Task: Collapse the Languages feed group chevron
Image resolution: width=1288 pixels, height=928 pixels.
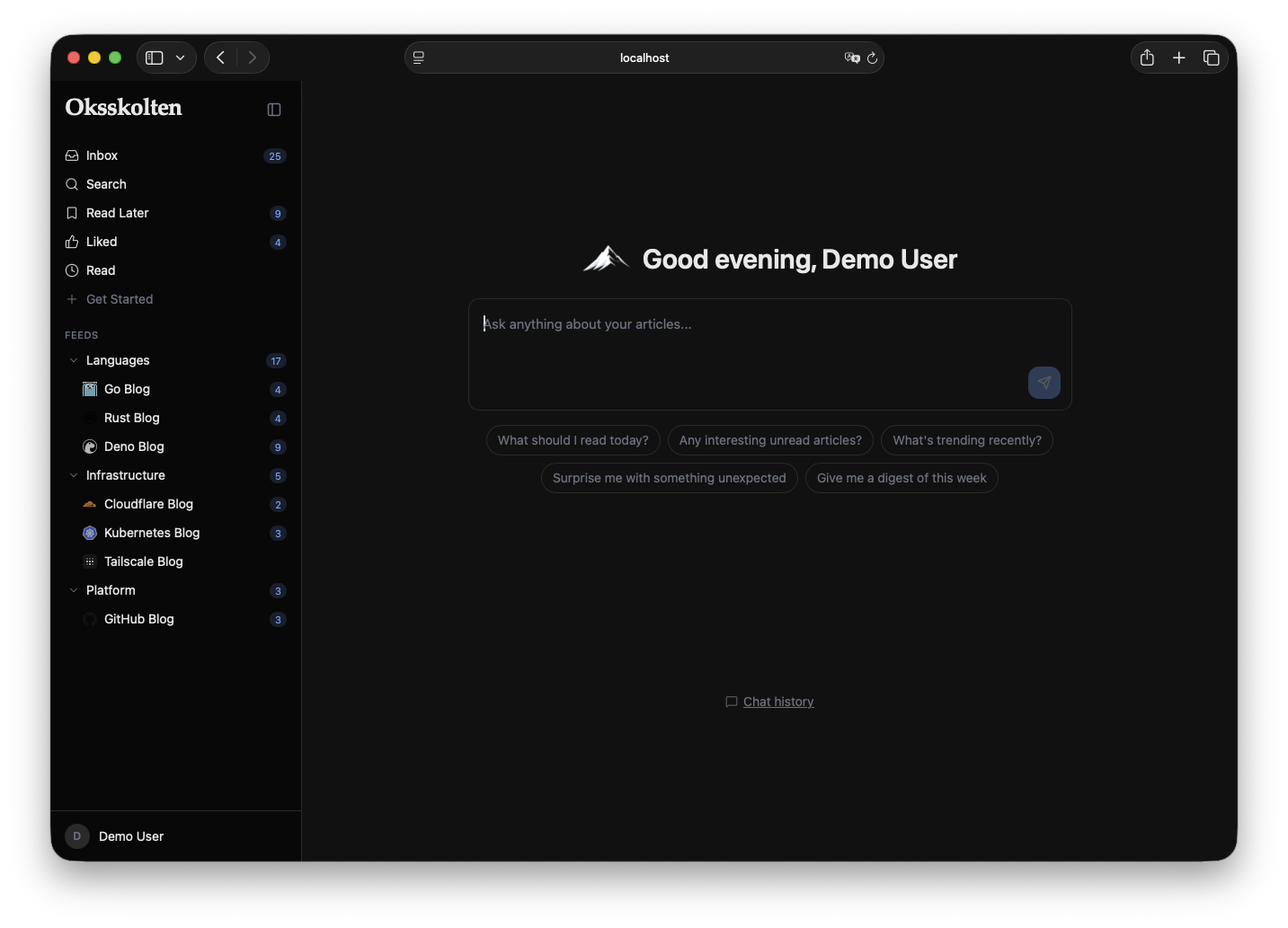Action: 74,360
